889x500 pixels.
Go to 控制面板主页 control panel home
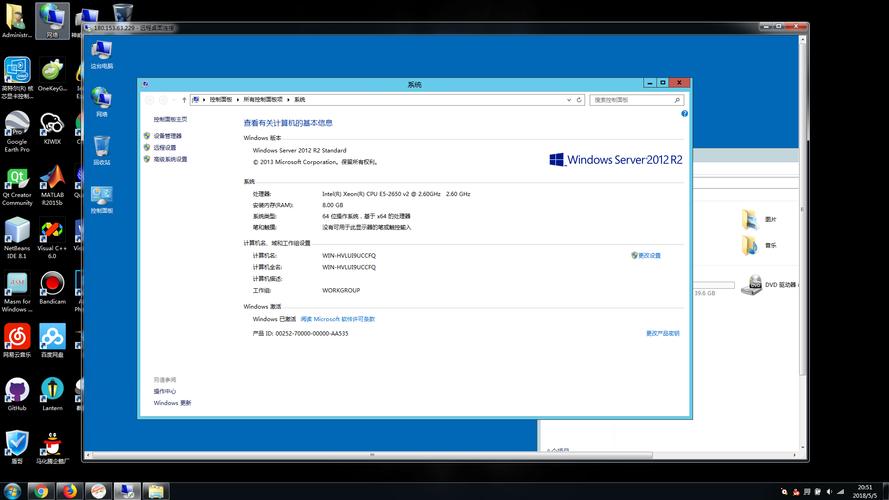[170, 120]
